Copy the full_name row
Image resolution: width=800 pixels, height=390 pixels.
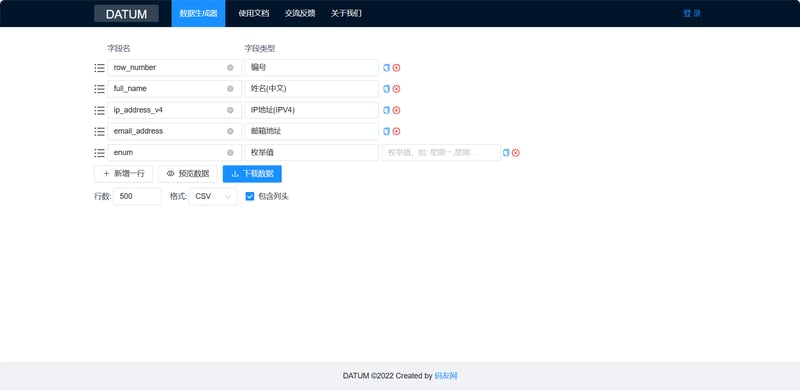click(x=386, y=89)
